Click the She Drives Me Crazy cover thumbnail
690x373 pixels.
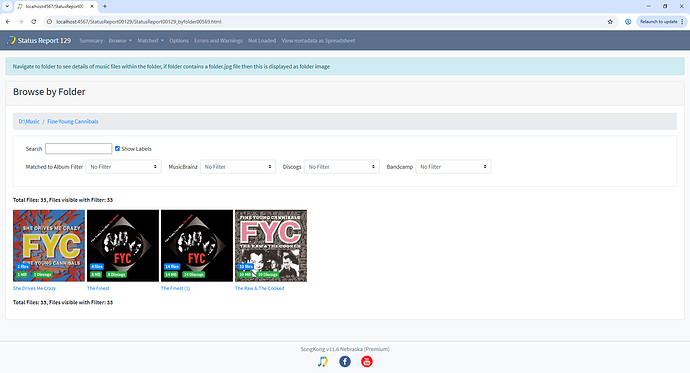[49, 245]
